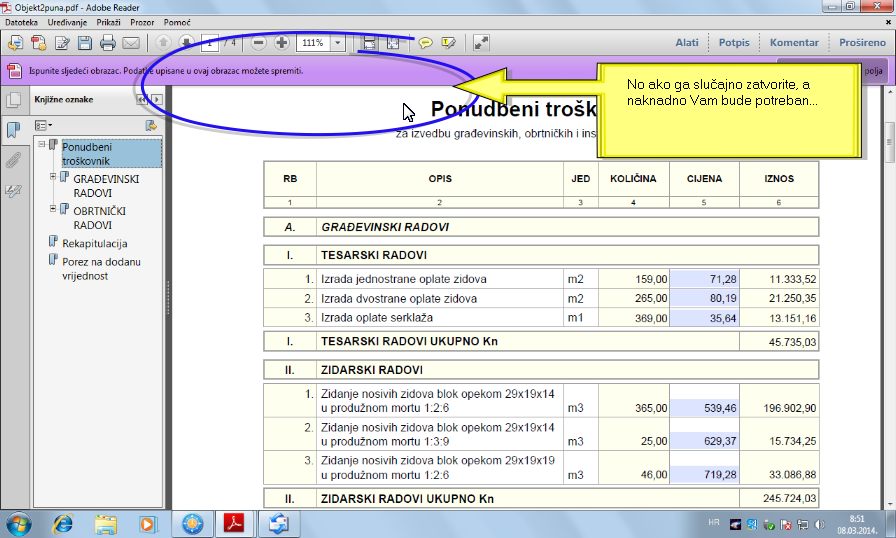The height and width of the screenshot is (538, 896).
Task: Click the Adobe Reader taskbar icon
Action: click(234, 524)
